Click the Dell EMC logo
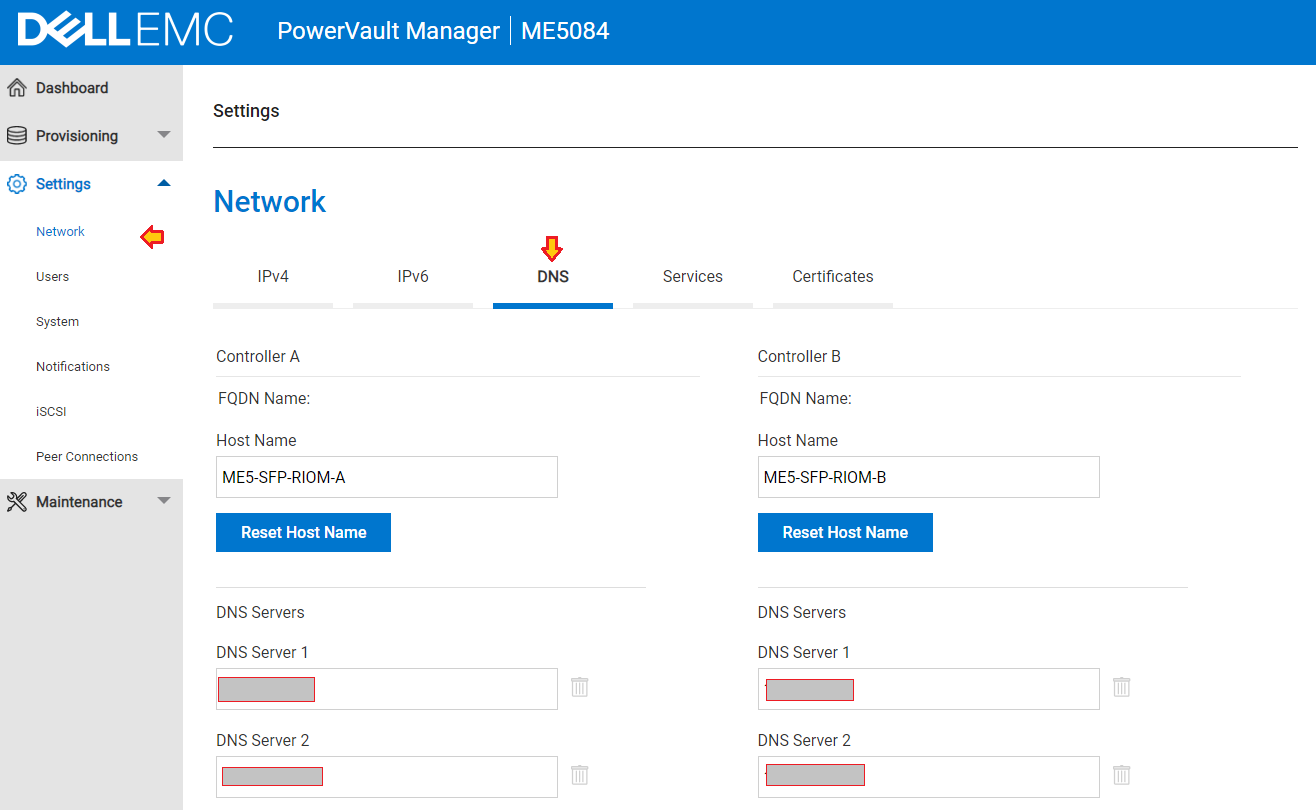The image size is (1316, 810). pos(125,31)
